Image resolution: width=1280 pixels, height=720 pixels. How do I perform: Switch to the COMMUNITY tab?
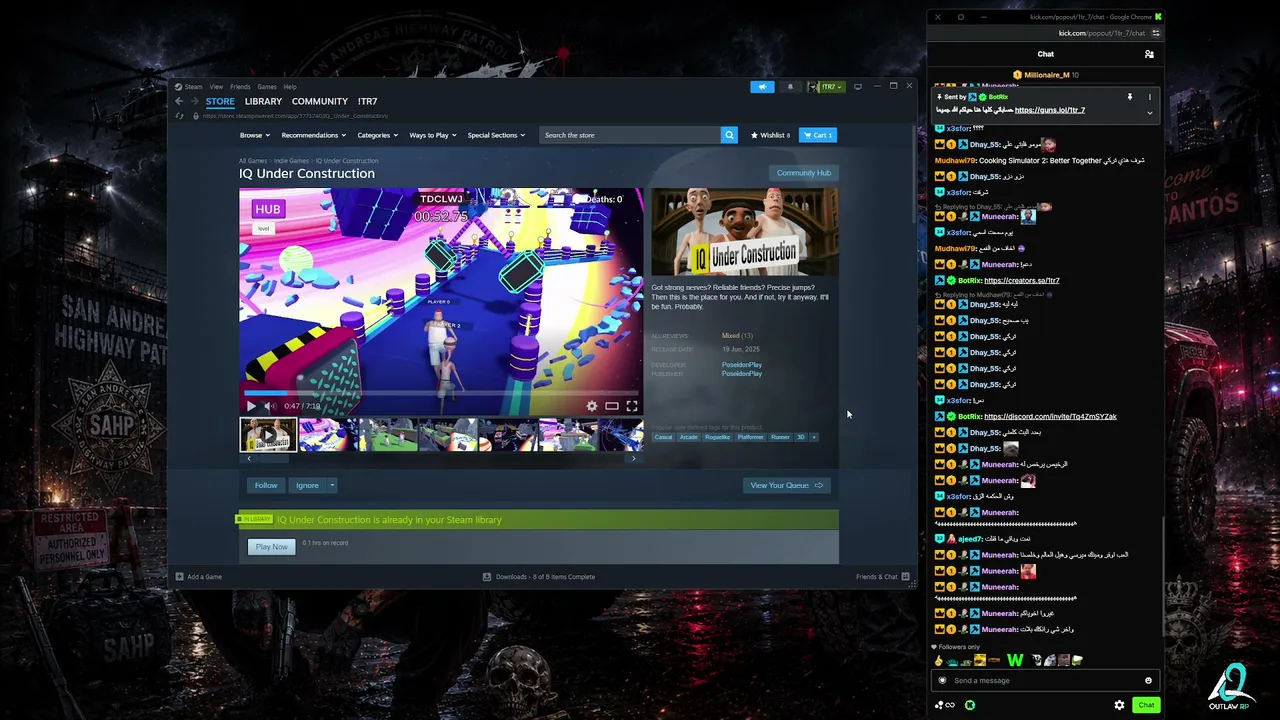click(320, 101)
